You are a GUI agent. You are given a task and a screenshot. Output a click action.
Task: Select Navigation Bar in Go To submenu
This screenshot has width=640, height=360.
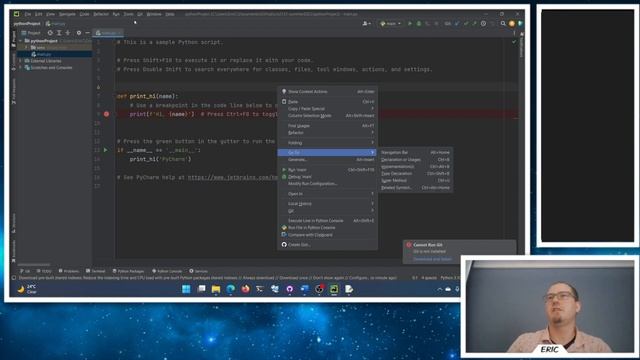pyautogui.click(x=415, y=152)
